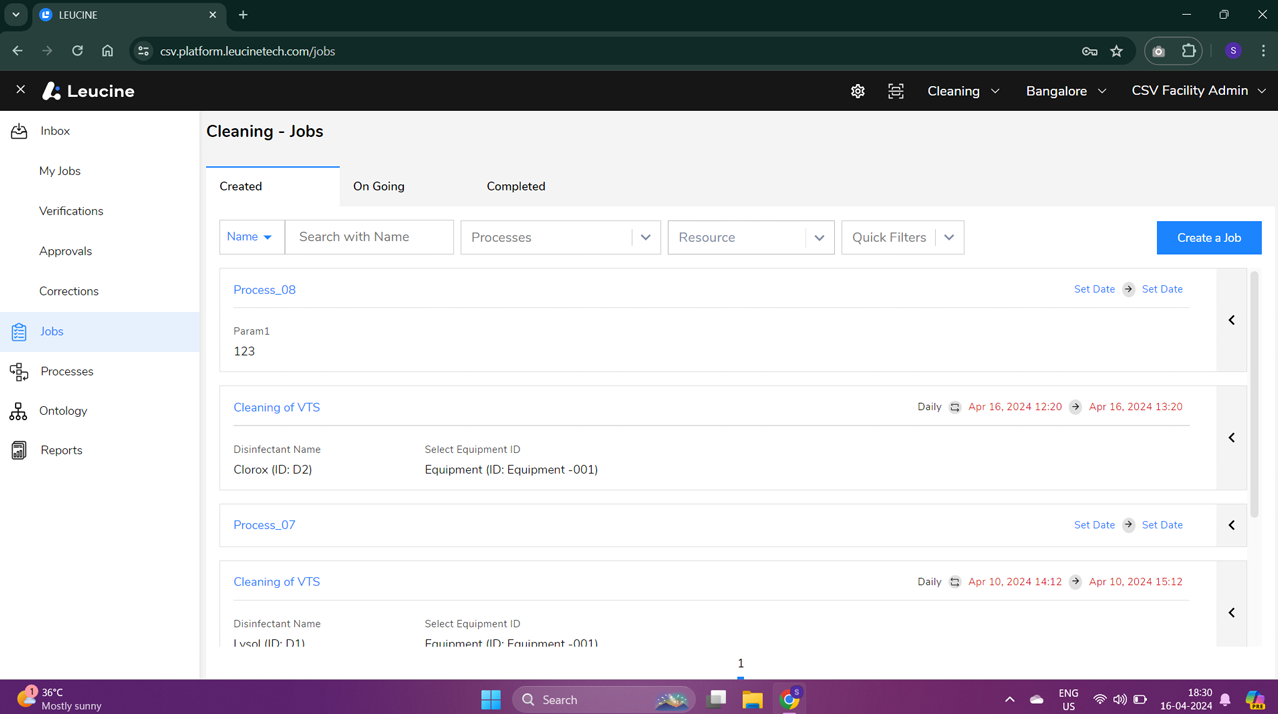
Task: Open Corrections in sidebar
Action: point(69,291)
